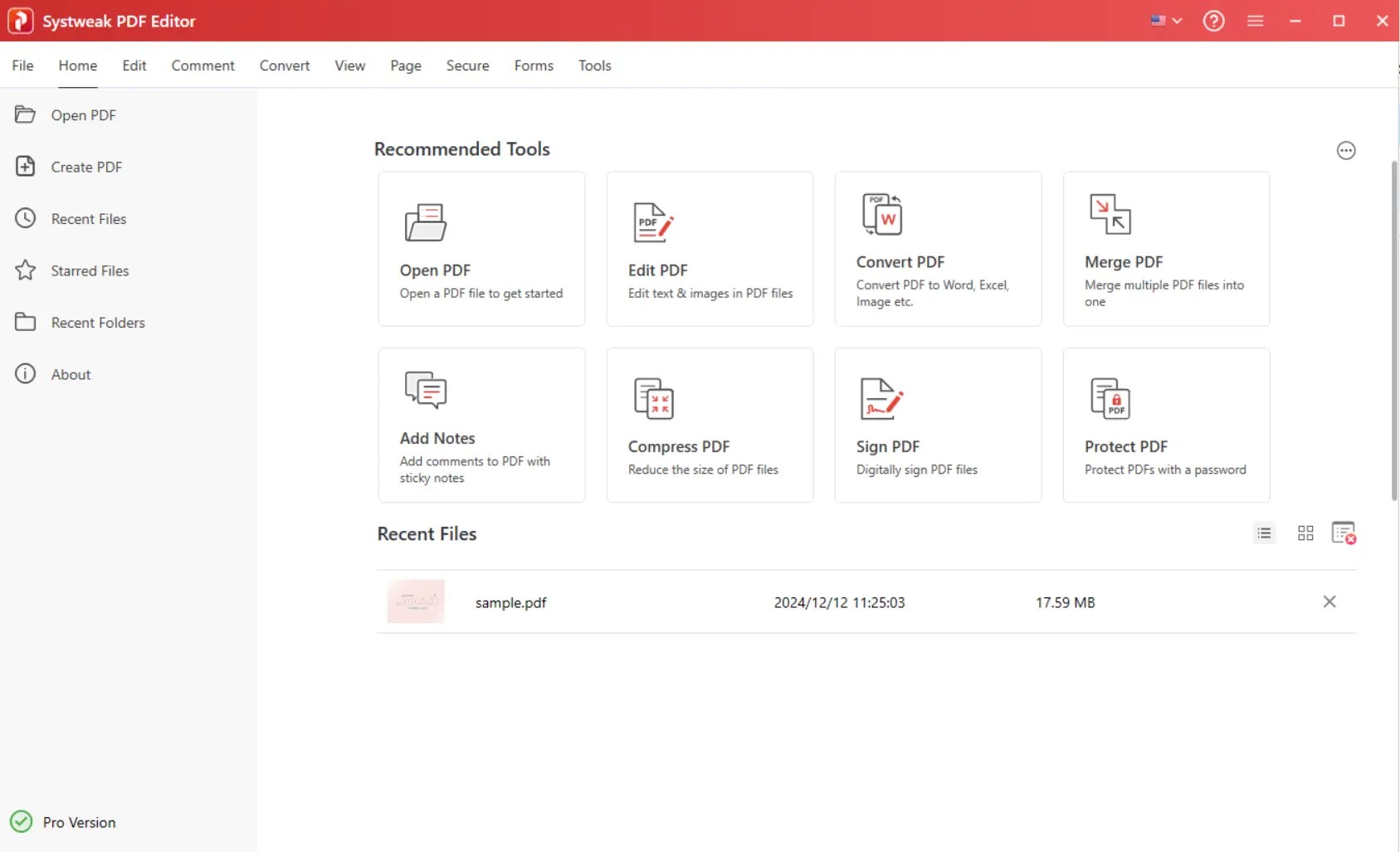Viewport: 1400px width, 852px height.
Task: Click the Convert PDF to Word icon
Action: pos(882,214)
